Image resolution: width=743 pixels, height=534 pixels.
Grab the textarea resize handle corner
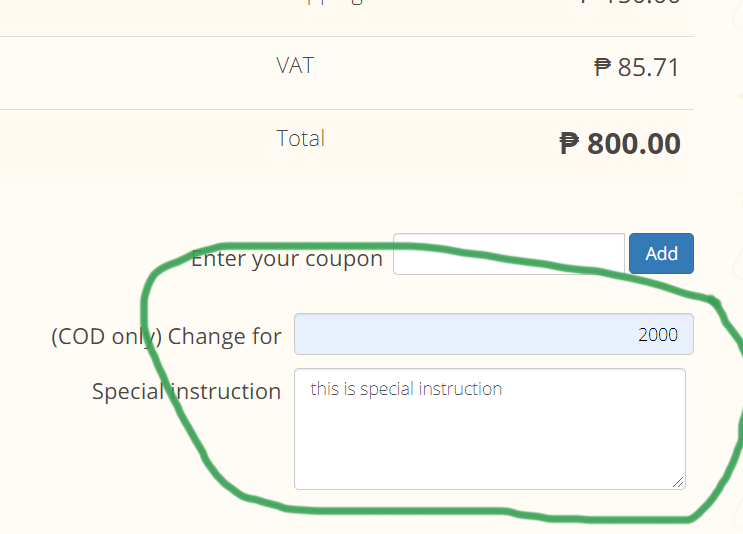[x=679, y=482]
